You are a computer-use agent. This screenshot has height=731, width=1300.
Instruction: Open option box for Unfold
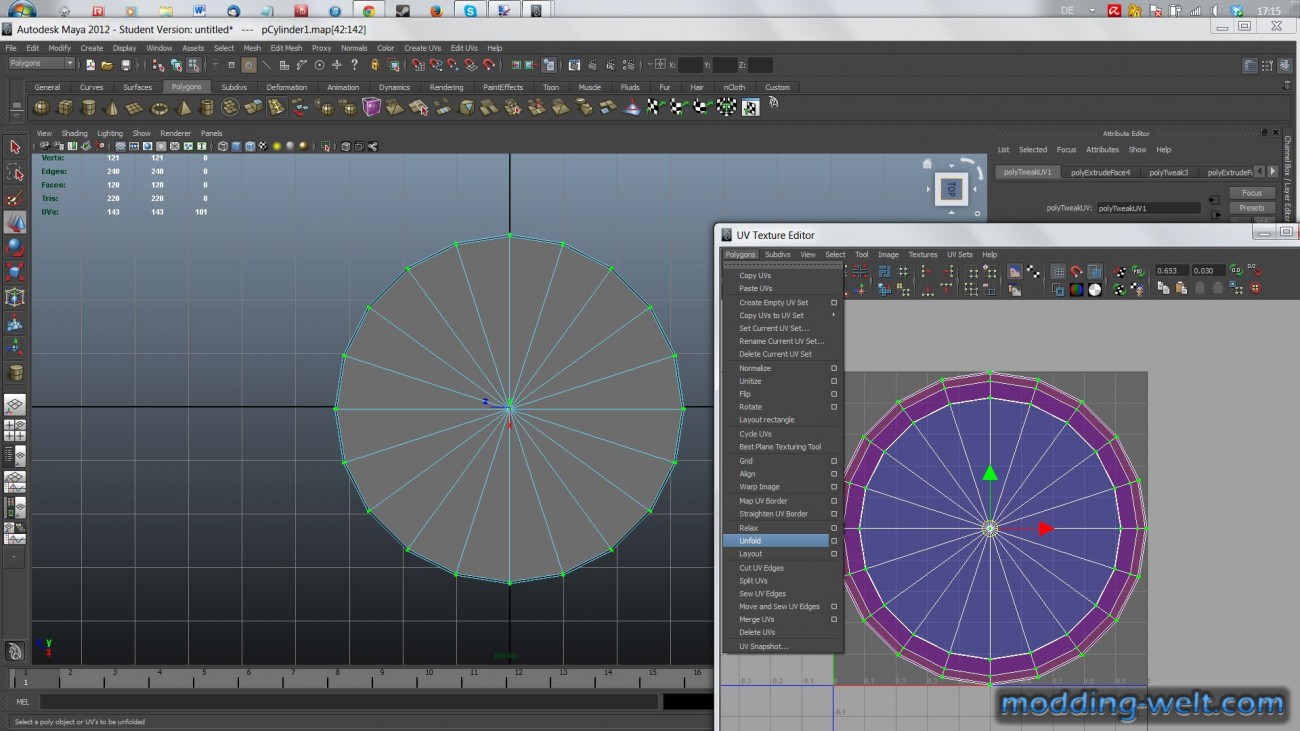834,541
